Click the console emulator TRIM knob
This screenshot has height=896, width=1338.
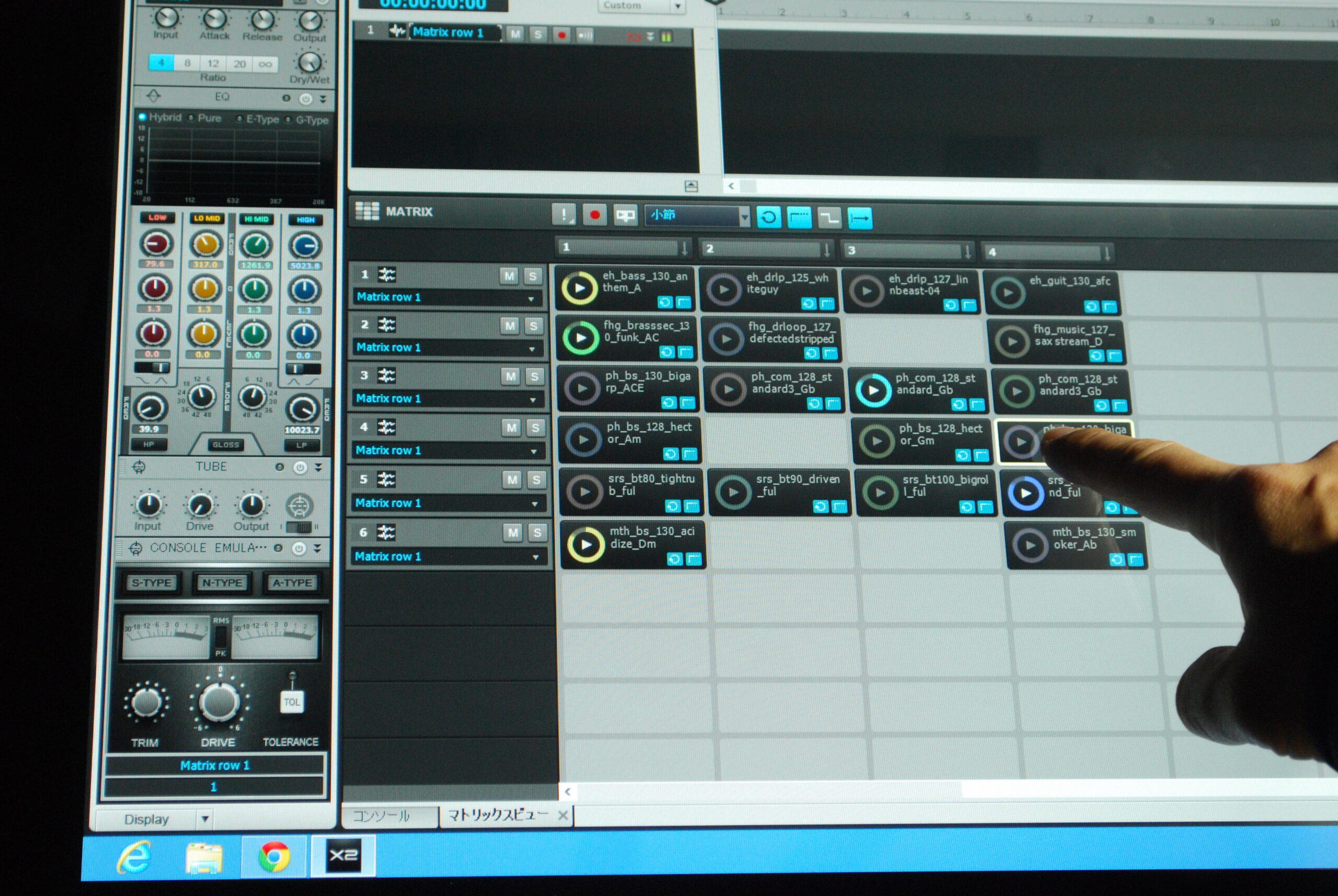click(146, 701)
